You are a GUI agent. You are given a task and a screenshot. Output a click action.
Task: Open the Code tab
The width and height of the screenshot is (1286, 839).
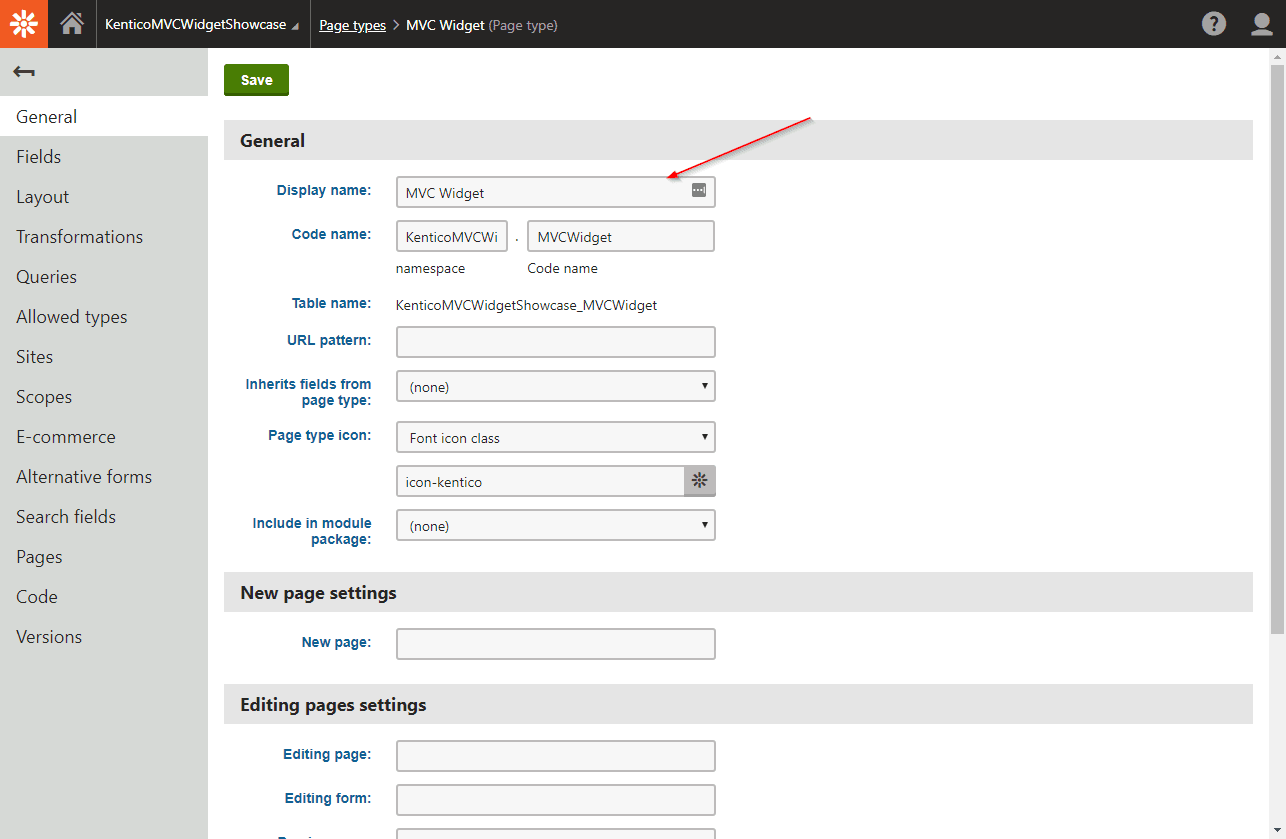tap(104, 596)
